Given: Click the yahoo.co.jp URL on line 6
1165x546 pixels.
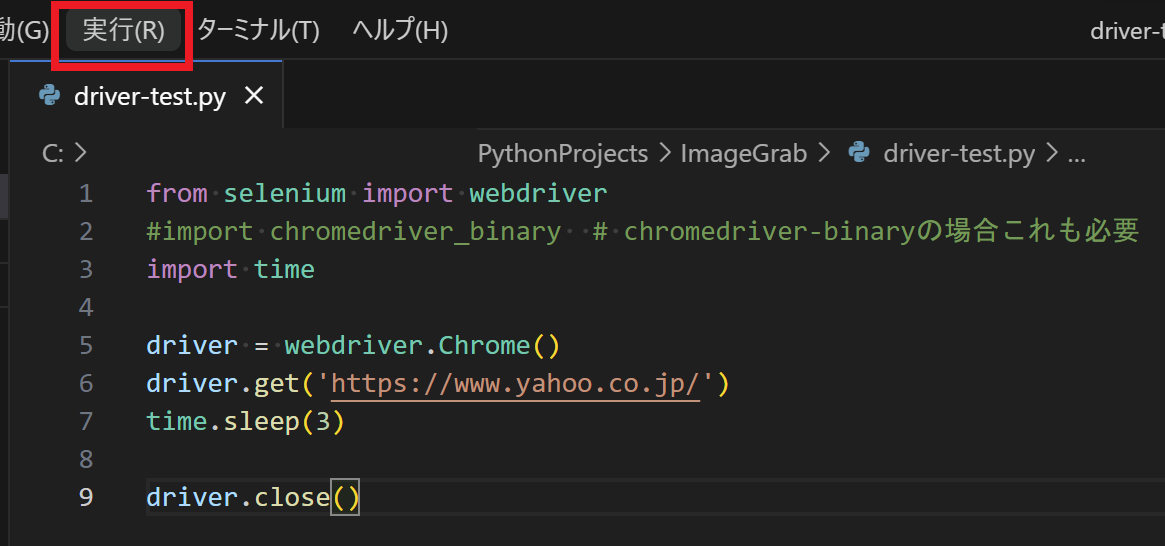Looking at the screenshot, I should (x=515, y=383).
